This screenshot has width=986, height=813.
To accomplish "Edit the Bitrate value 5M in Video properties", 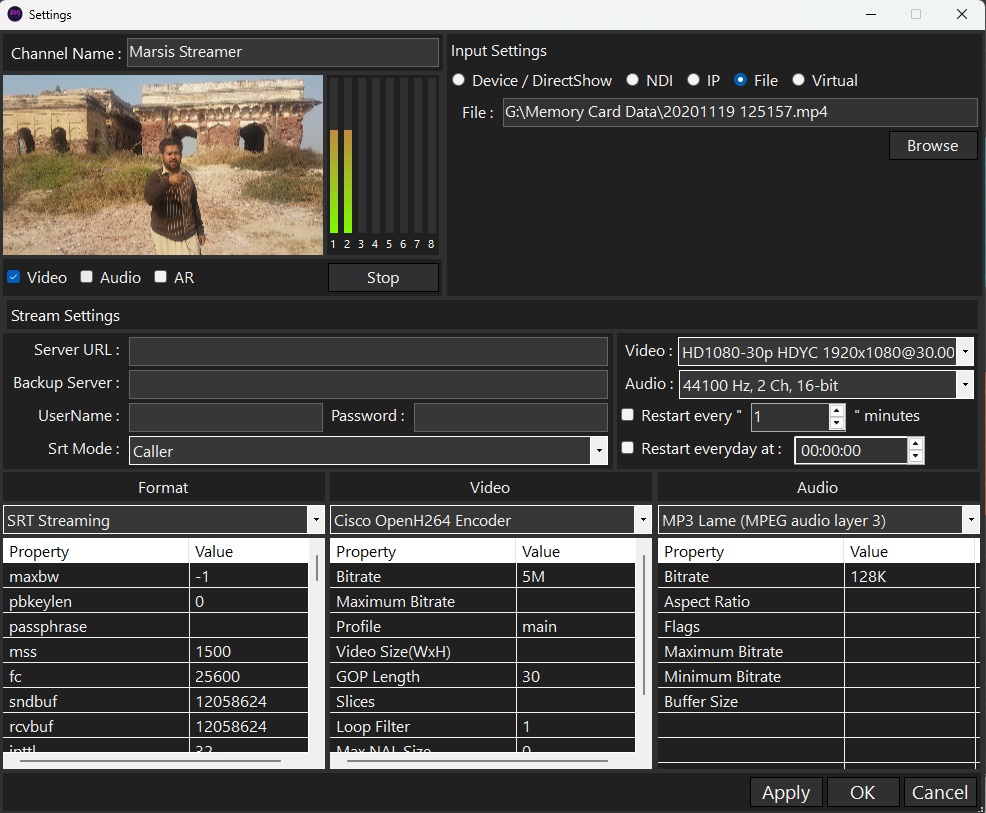I will pyautogui.click(x=576, y=576).
